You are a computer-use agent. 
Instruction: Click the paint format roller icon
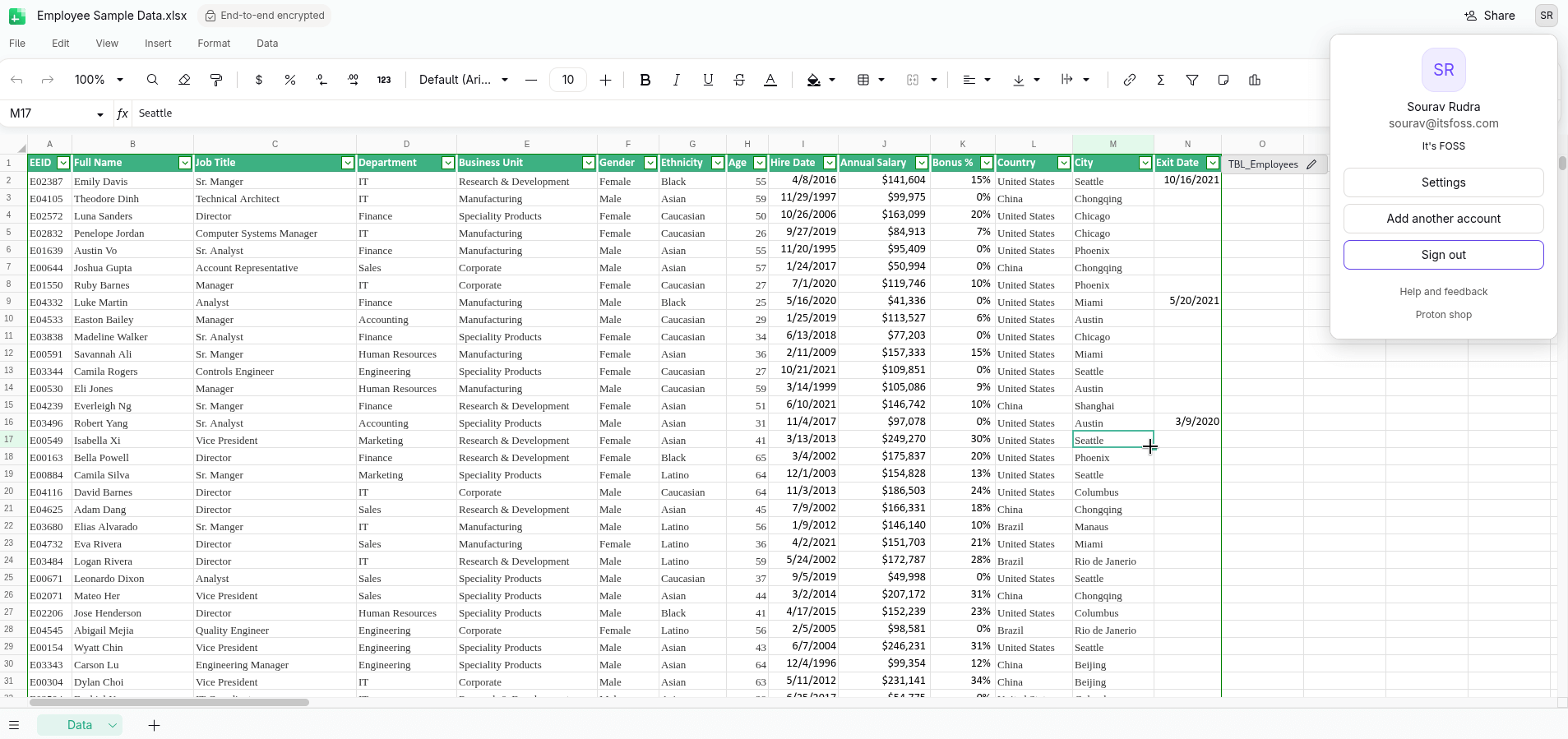(x=216, y=80)
